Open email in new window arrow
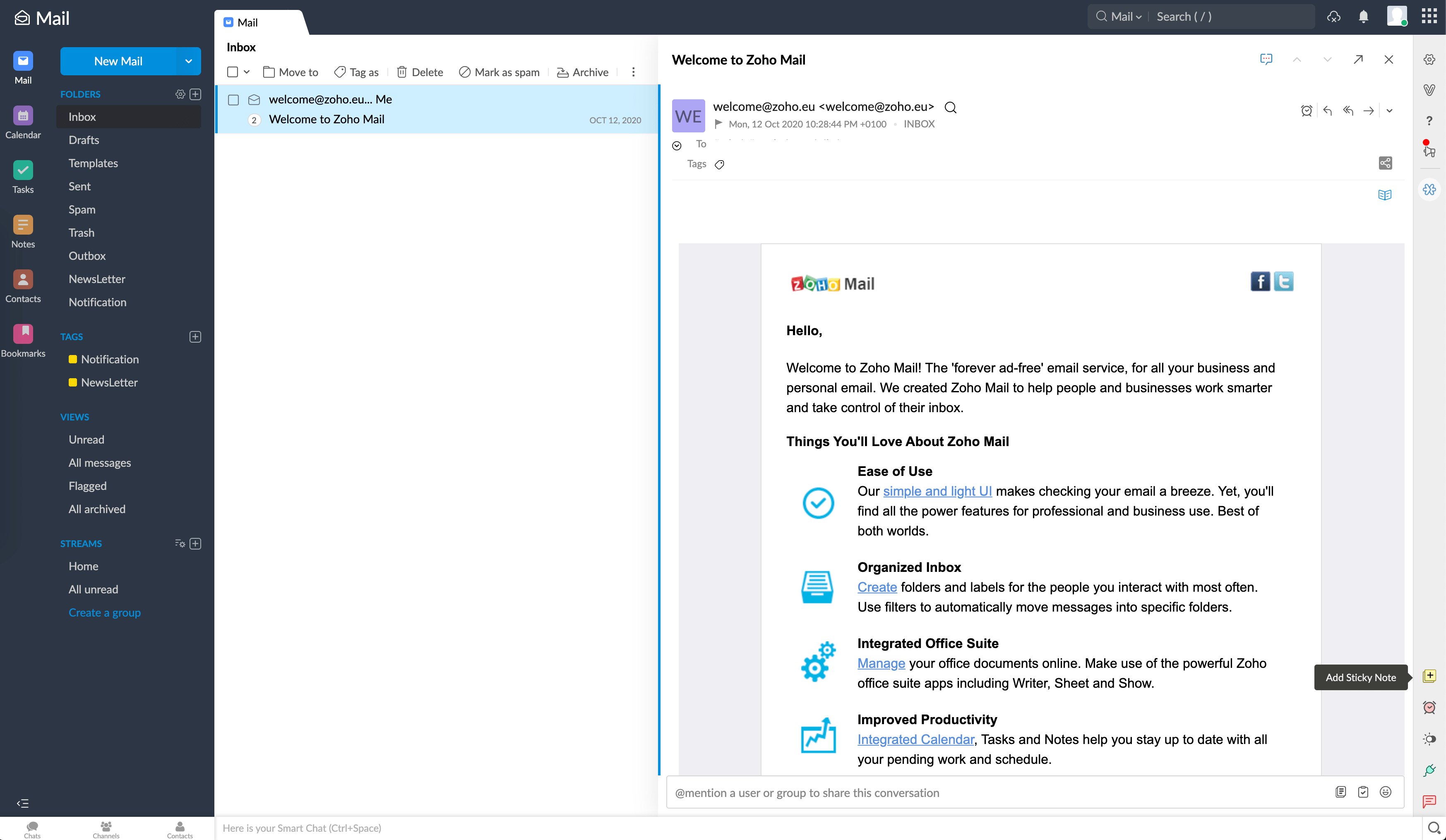Viewport: 1446px width, 840px height. 1358,60
